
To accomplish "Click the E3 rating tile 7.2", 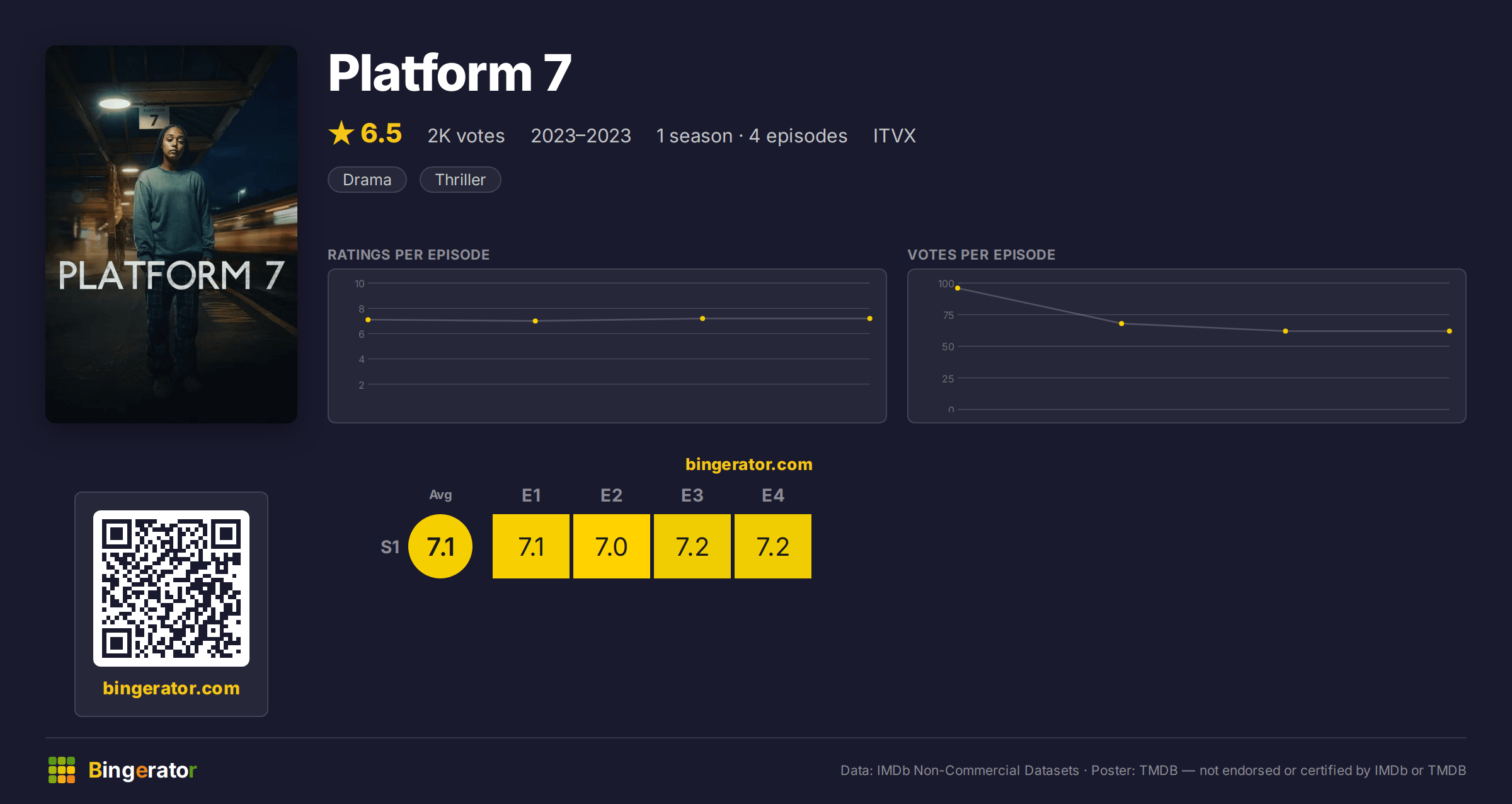I will pos(692,546).
